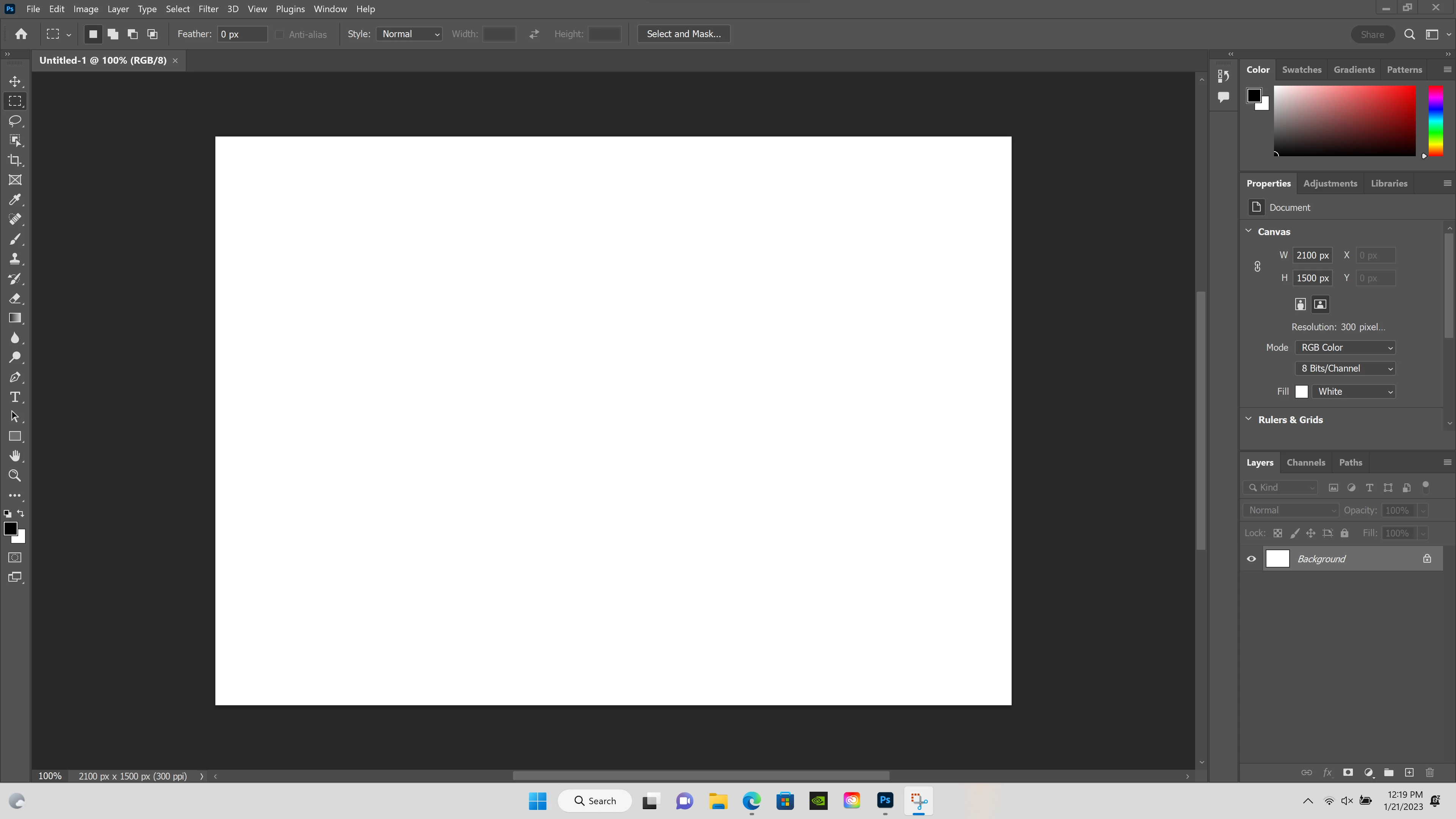
Task: Toggle Quick Mask mode icon
Action: 15,557
